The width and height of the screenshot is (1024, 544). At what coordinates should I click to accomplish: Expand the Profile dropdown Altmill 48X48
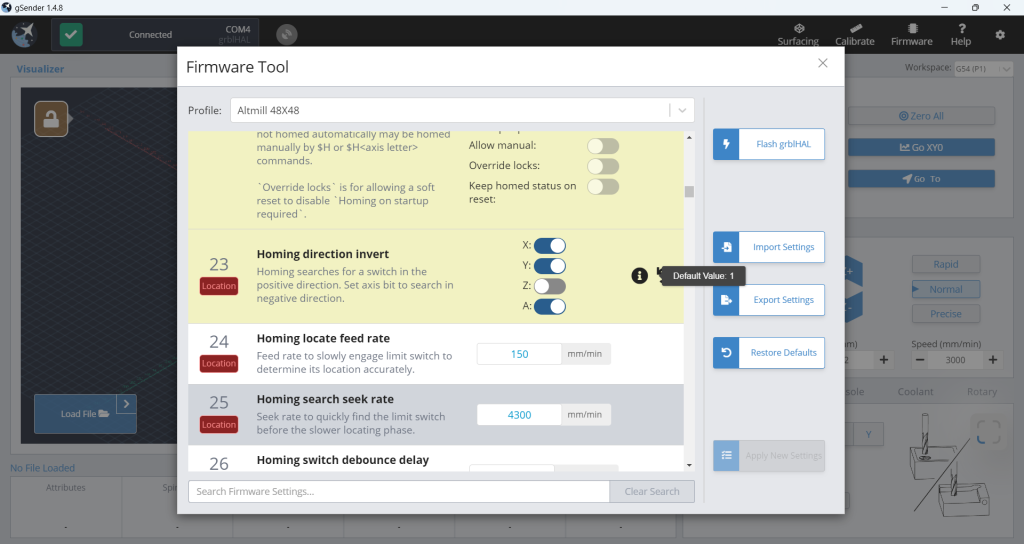(x=681, y=110)
